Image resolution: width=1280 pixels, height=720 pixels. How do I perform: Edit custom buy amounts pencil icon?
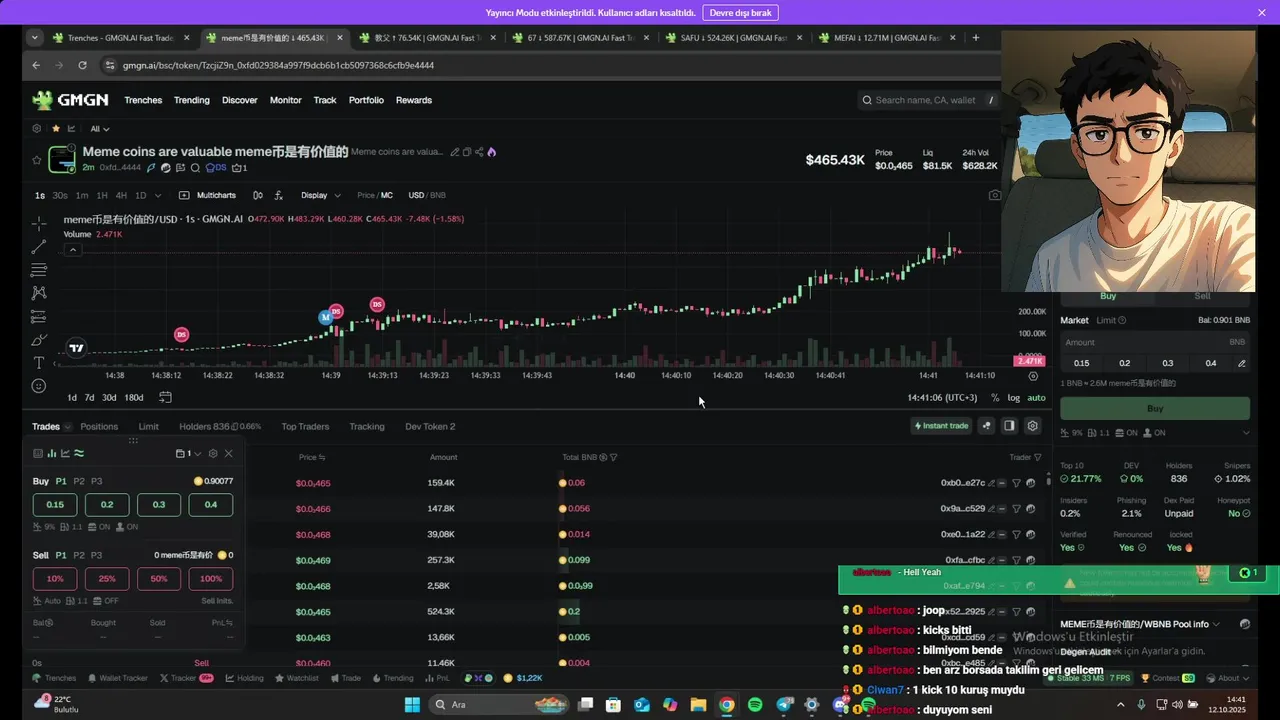1242,363
